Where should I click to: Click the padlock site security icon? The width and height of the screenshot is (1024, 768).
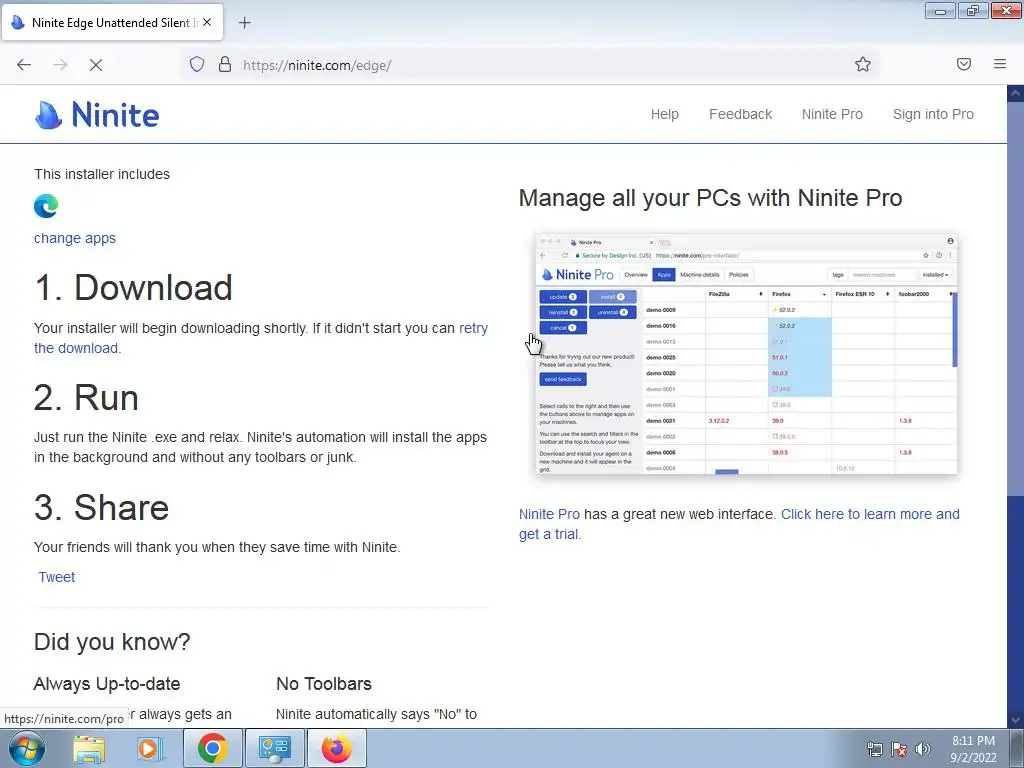(x=225, y=64)
